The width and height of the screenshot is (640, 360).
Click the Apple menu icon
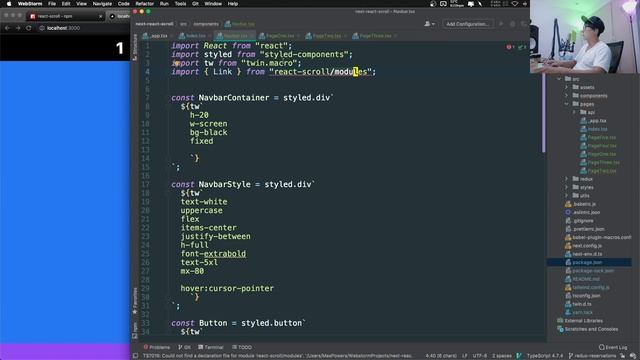(x=9, y=4)
